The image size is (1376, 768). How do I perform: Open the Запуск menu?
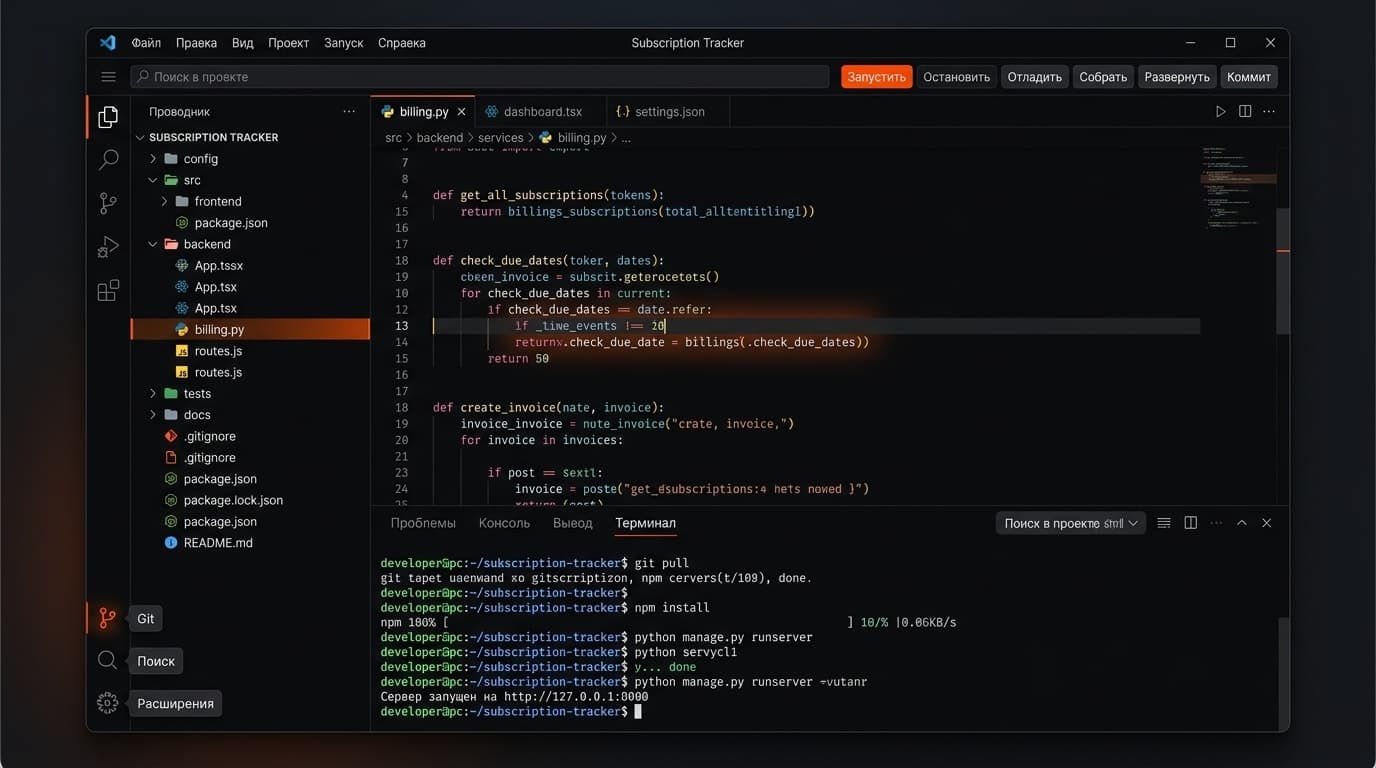343,43
